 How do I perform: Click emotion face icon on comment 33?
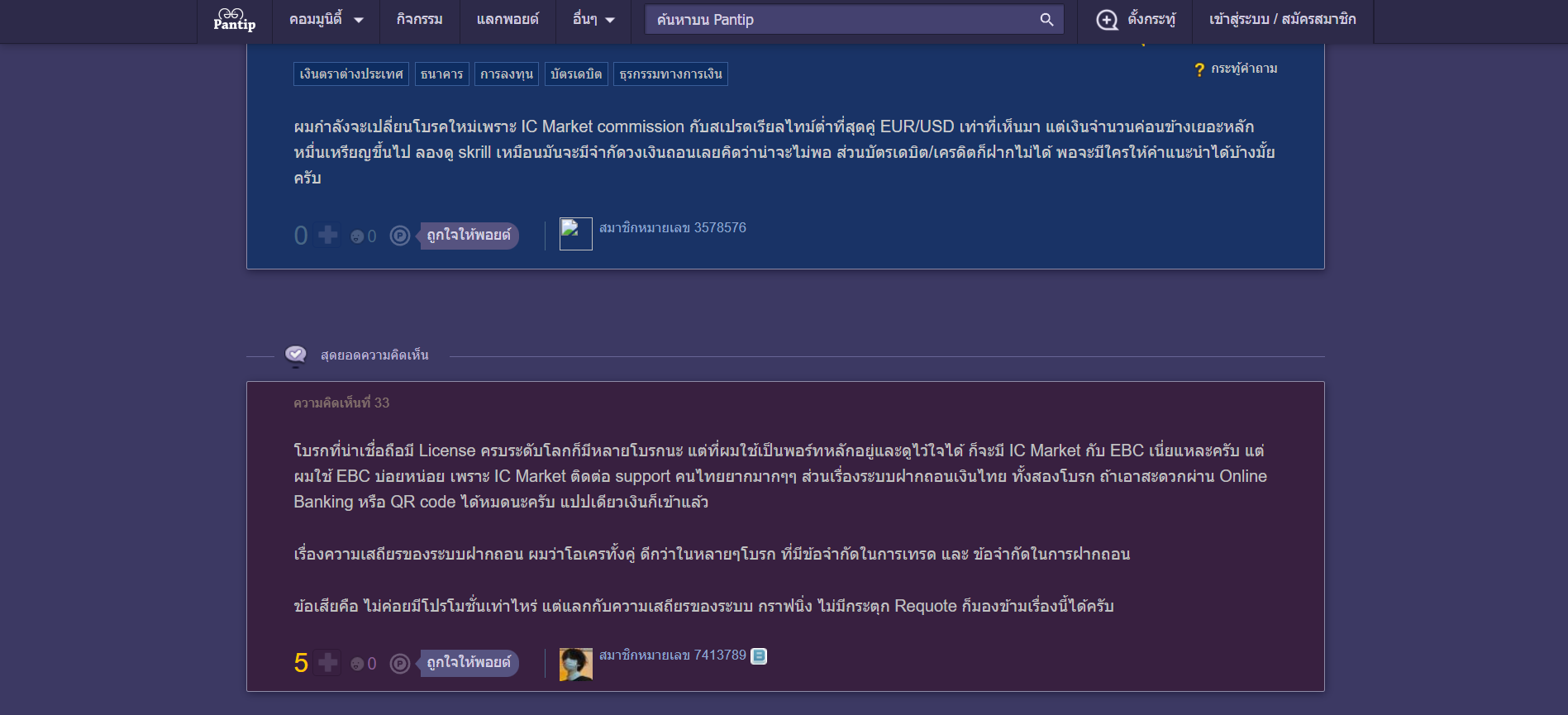point(357,664)
